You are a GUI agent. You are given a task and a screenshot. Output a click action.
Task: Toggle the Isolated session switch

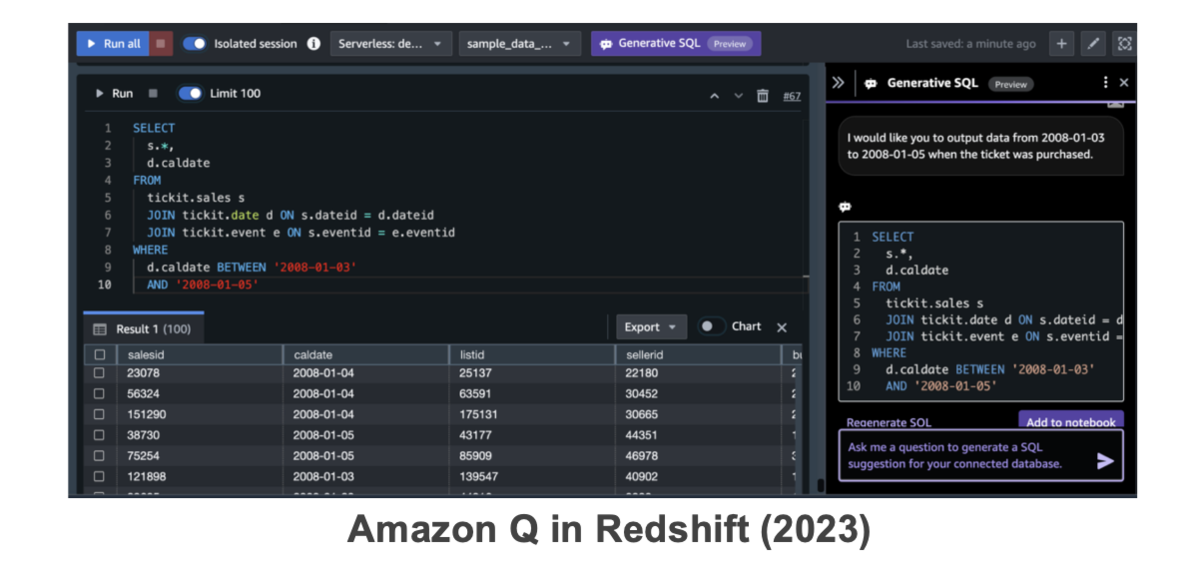(x=195, y=44)
